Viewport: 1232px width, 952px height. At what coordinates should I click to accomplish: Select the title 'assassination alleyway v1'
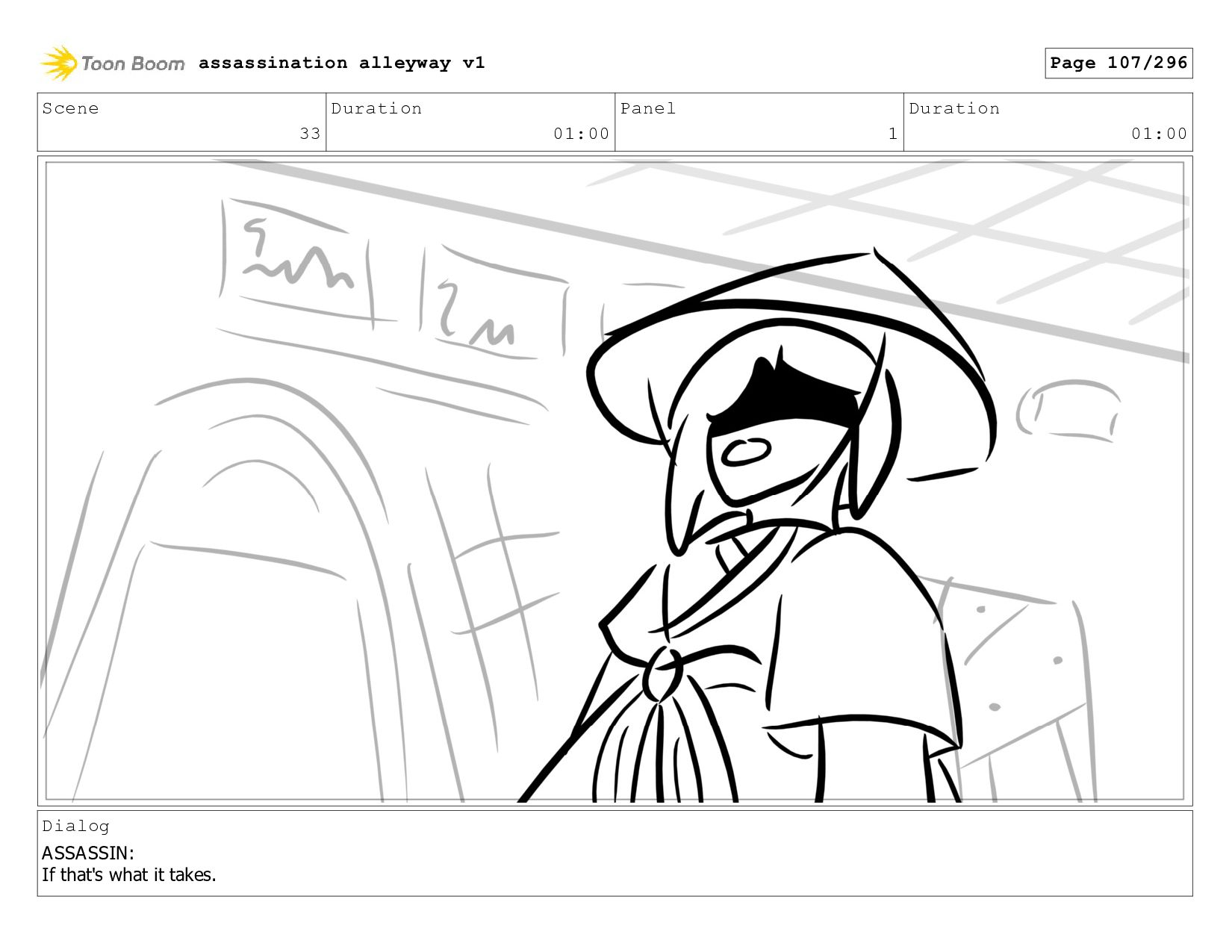coord(342,63)
